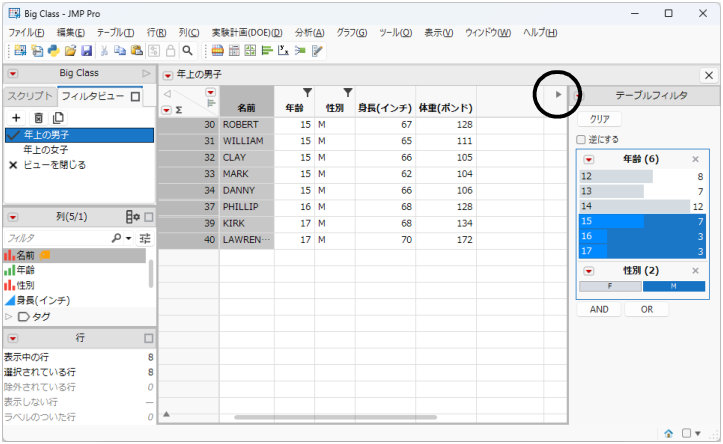The image size is (723, 444).
Task: Click the filter funnel icon on 性別 column
Action: tap(348, 93)
